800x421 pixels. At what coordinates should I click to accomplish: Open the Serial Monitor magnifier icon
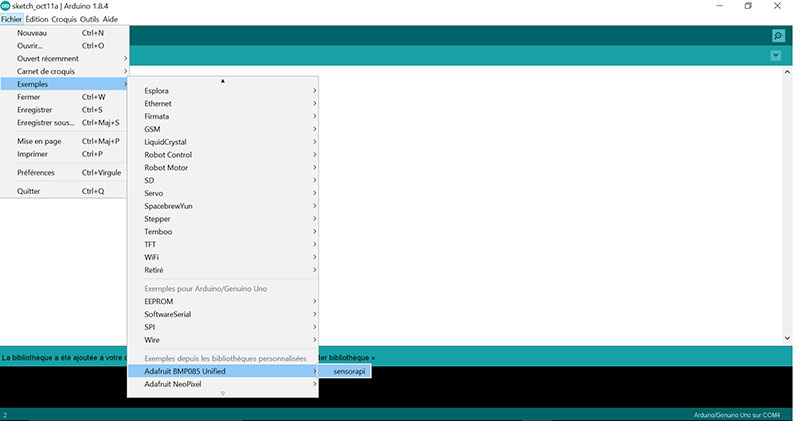tap(778, 36)
